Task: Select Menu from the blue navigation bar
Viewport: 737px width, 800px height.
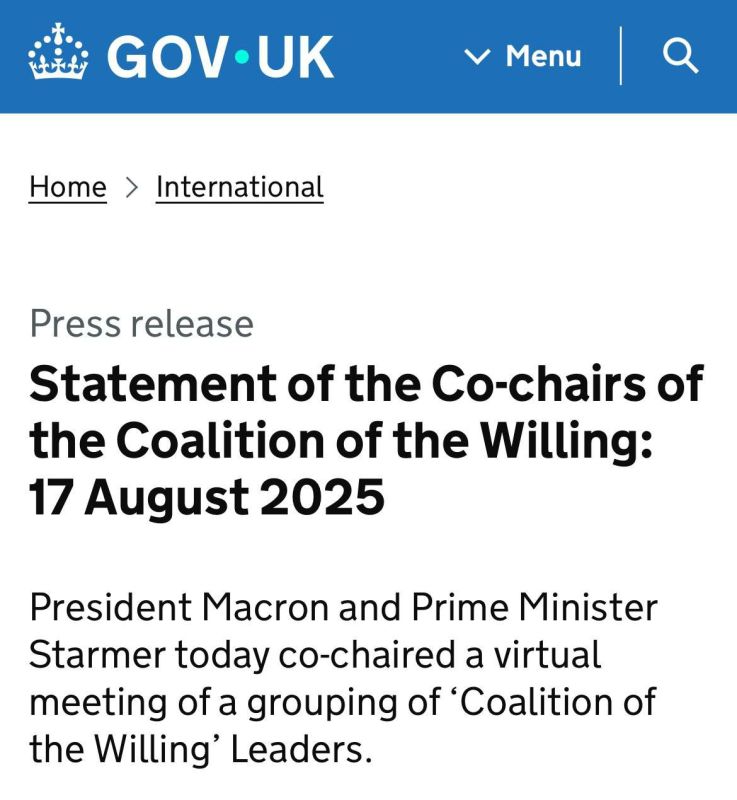Action: click(543, 57)
